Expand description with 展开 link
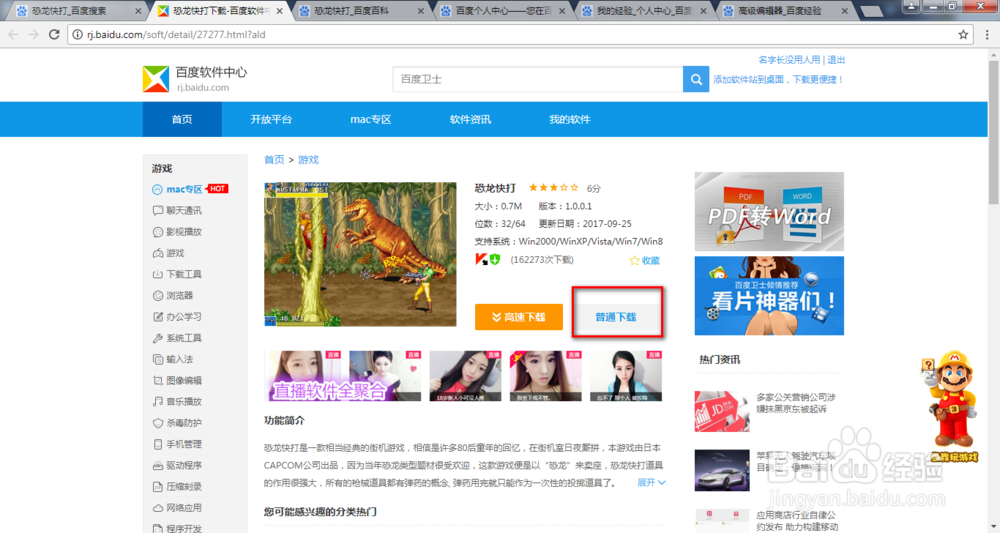This screenshot has height=533, width=1000. (x=651, y=483)
